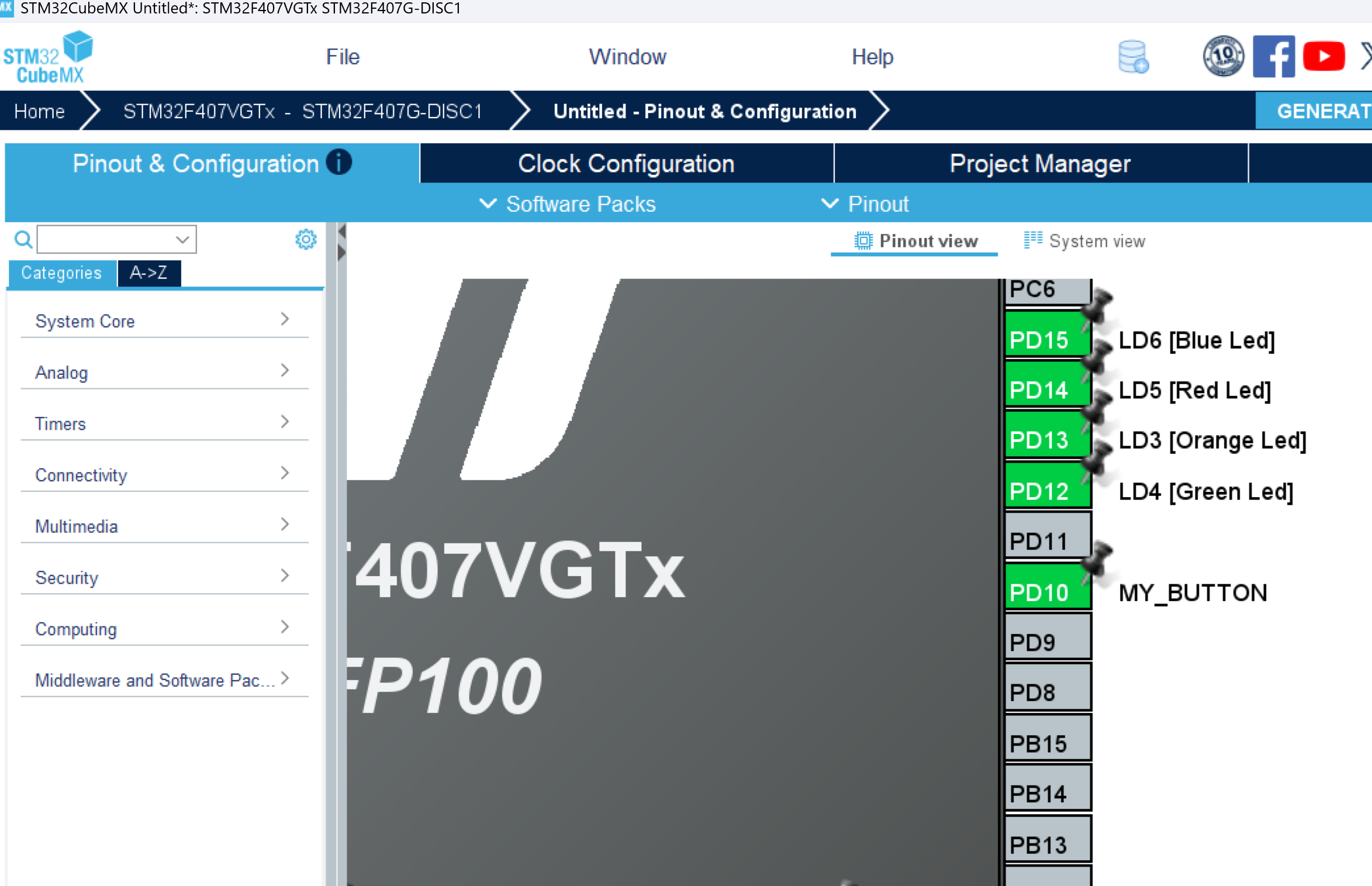This screenshot has height=886, width=1372.
Task: Select the PB13 pin
Action: tap(1048, 839)
